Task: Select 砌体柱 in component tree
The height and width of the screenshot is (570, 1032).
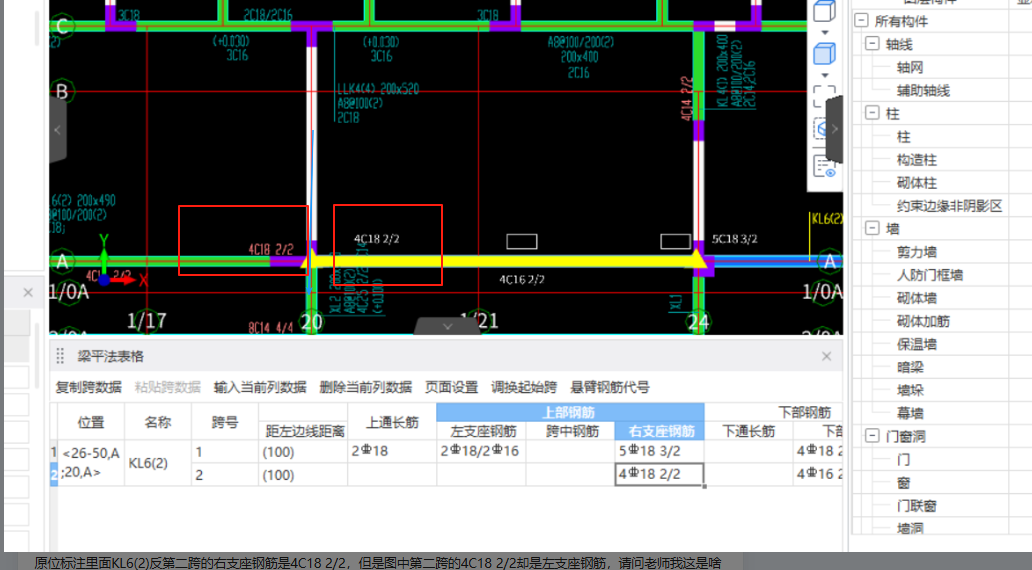Action: 916,182
